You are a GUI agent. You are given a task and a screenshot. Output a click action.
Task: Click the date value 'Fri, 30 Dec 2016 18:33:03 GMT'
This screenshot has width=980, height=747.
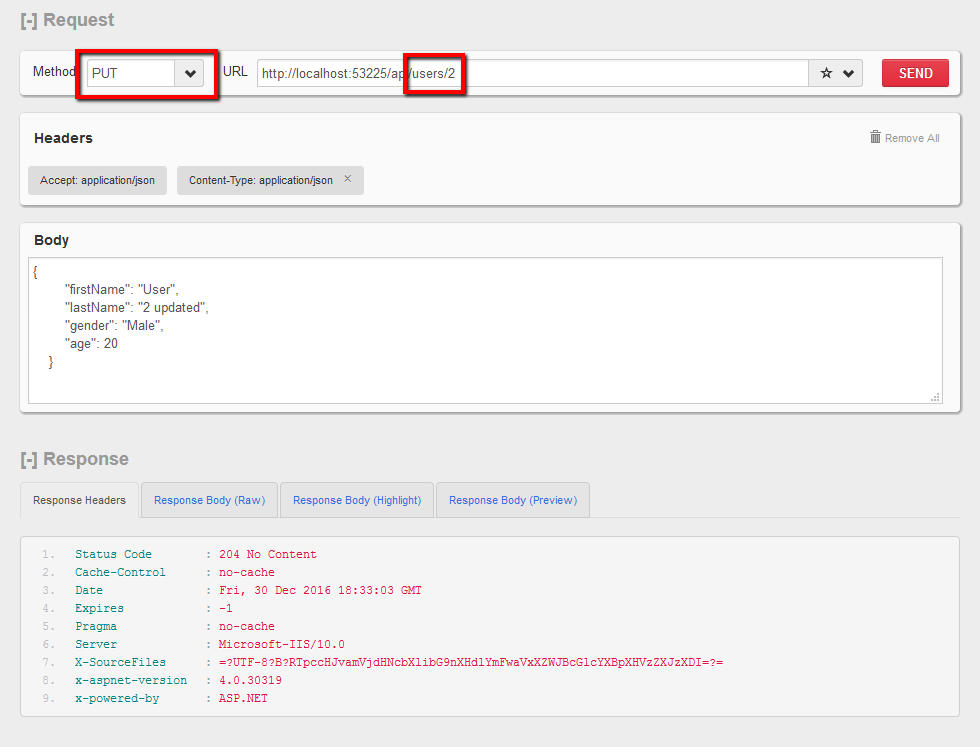(x=320, y=591)
